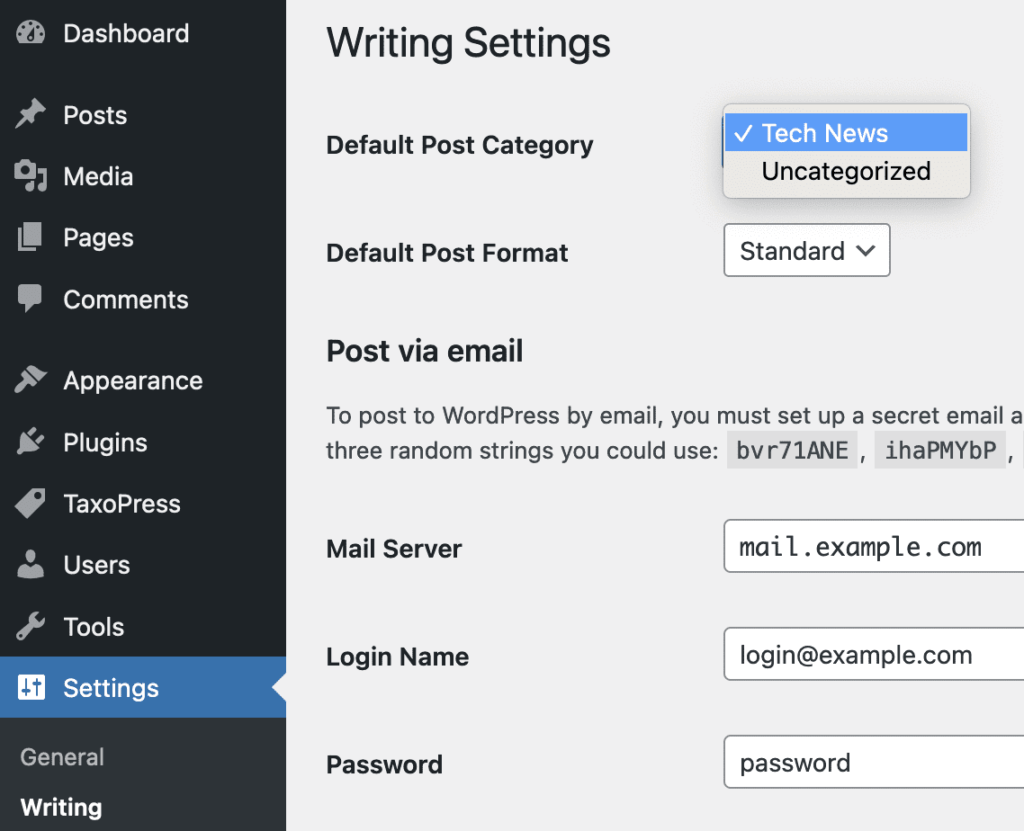Click the Dashboard gauge icon
Screen dimensions: 1024x831
[31, 33]
